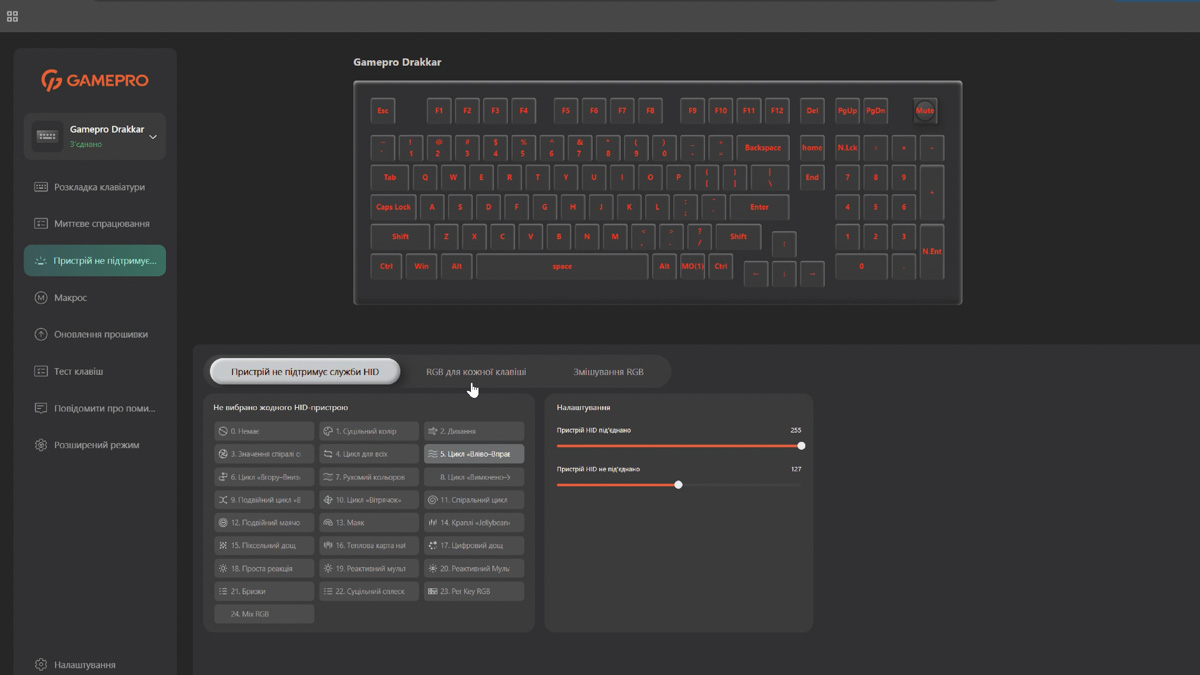Adjust the Пристрій HID не під'єднано slider
The width and height of the screenshot is (1200, 675).
(x=679, y=485)
